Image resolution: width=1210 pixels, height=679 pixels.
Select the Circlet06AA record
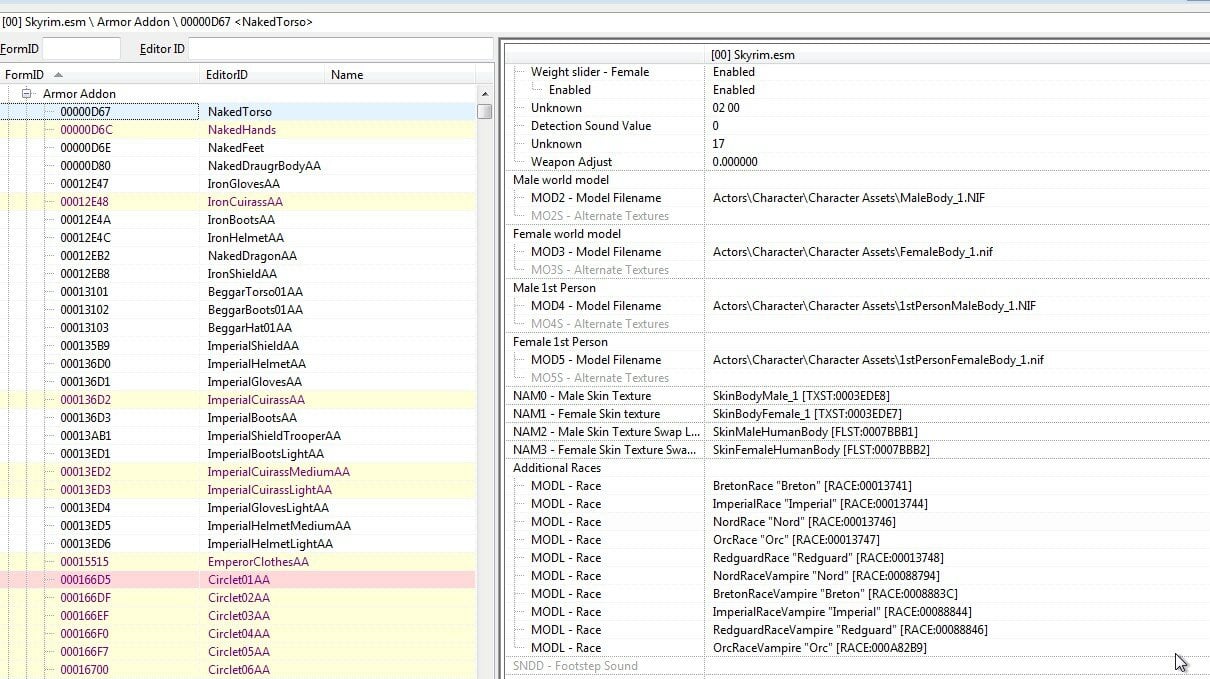tap(238, 670)
